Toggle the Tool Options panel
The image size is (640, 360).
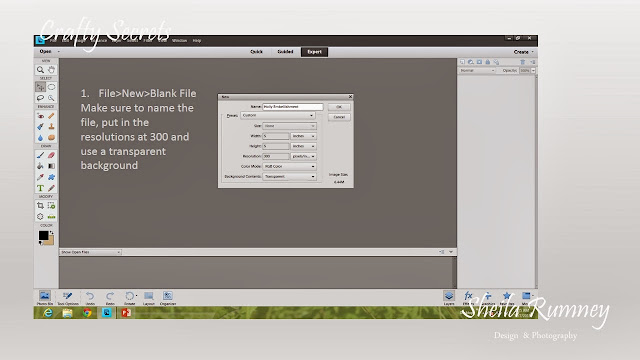(68, 298)
